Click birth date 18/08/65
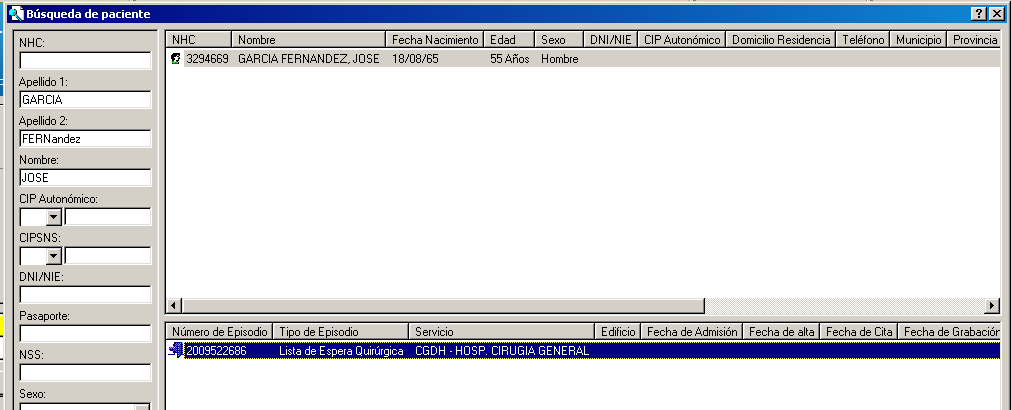This screenshot has width=1011, height=410. click(x=415, y=59)
